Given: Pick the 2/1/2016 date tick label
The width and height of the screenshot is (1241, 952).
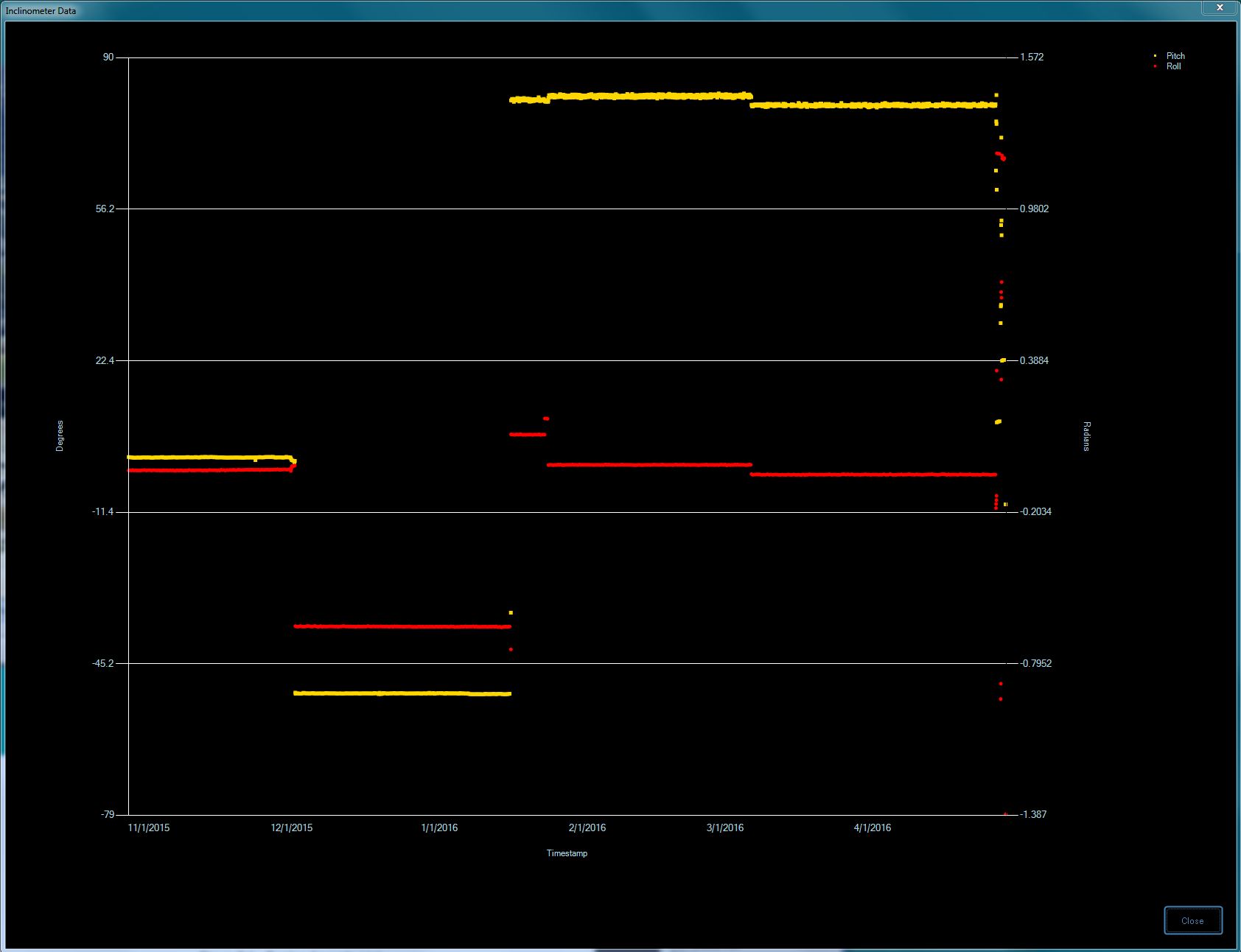Looking at the screenshot, I should 587,827.
